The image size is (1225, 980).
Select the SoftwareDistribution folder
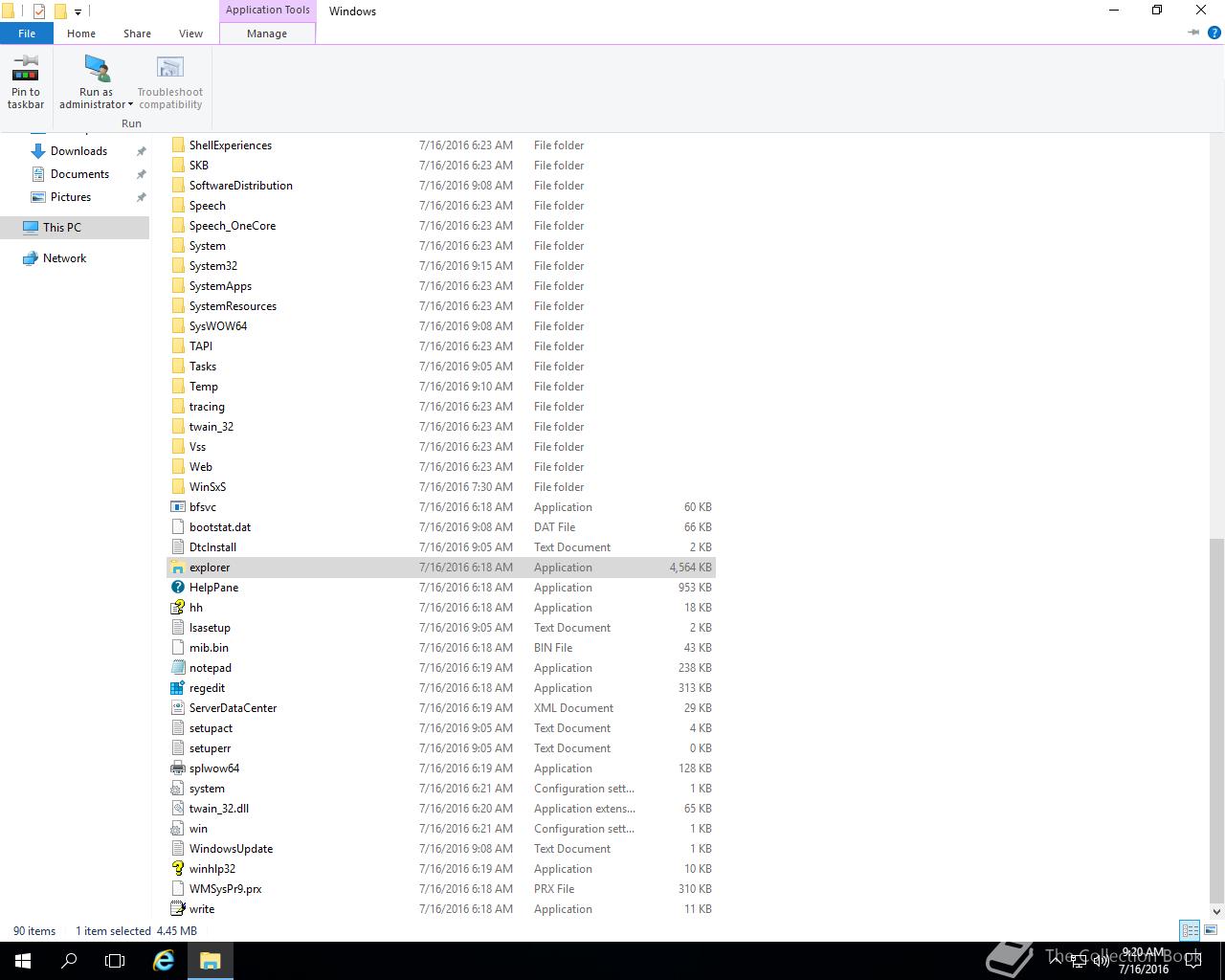[x=441, y=186]
